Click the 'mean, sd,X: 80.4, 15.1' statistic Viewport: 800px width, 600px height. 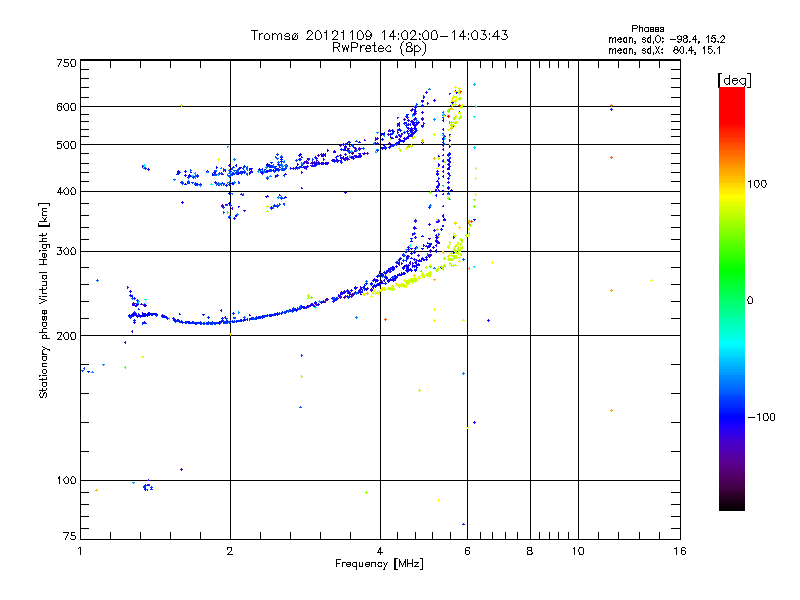tap(664, 50)
